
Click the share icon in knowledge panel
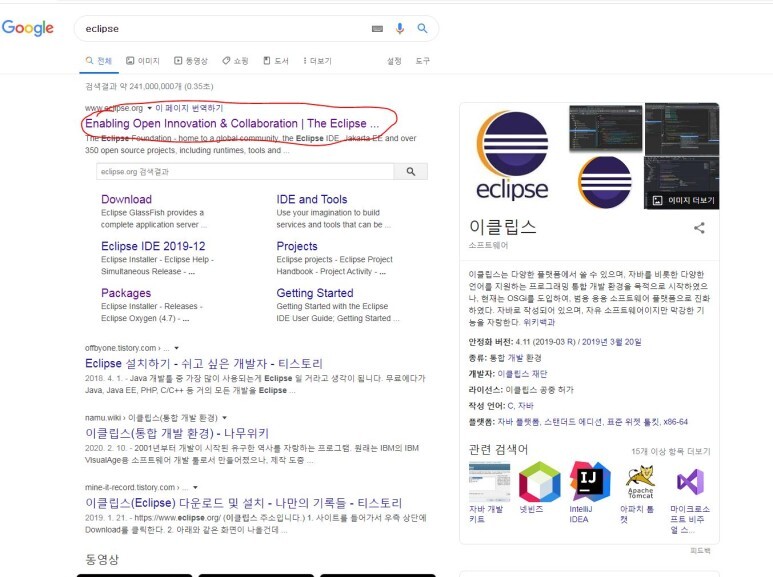[x=699, y=228]
